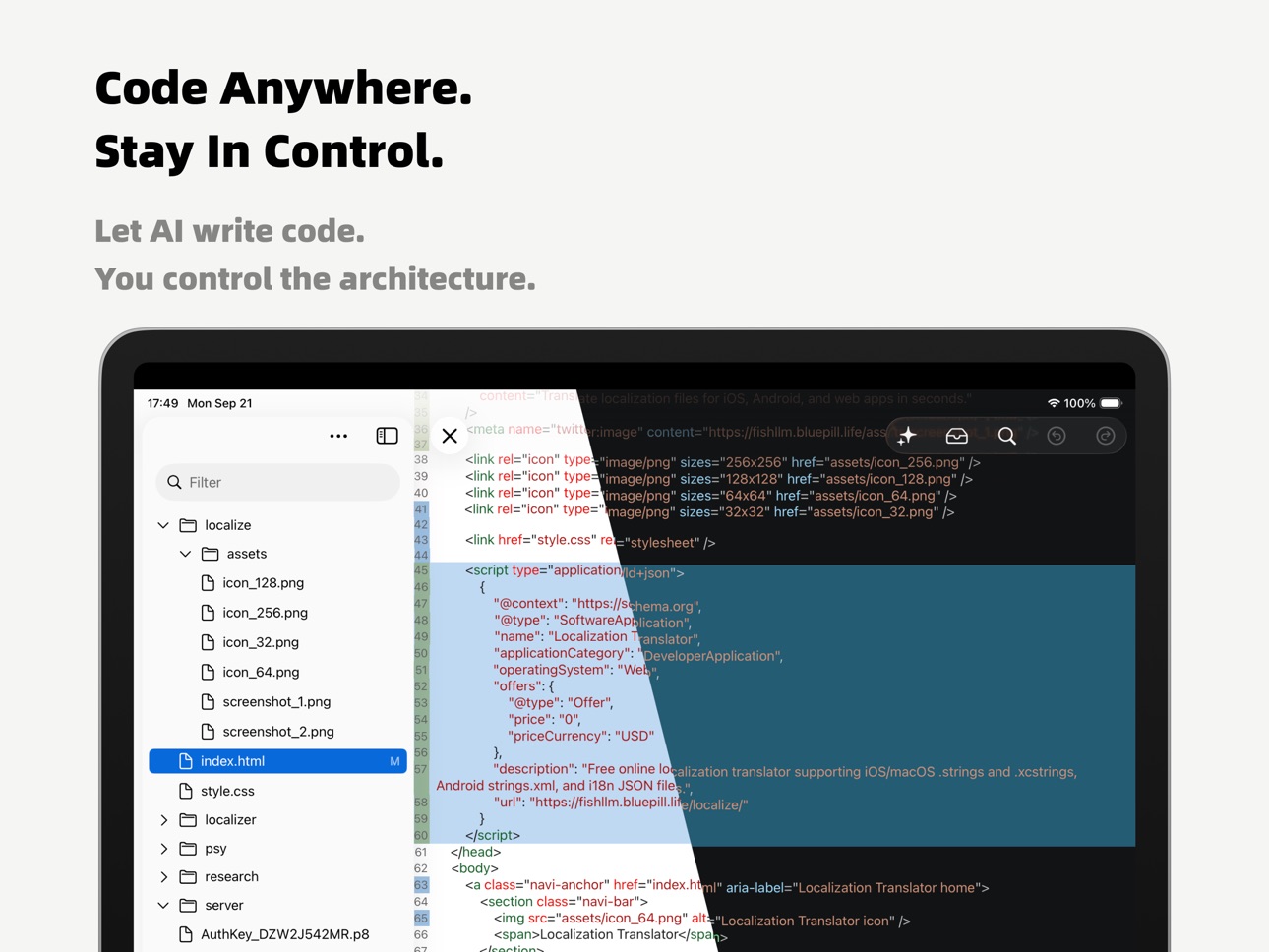Close the file with the X button

[450, 436]
